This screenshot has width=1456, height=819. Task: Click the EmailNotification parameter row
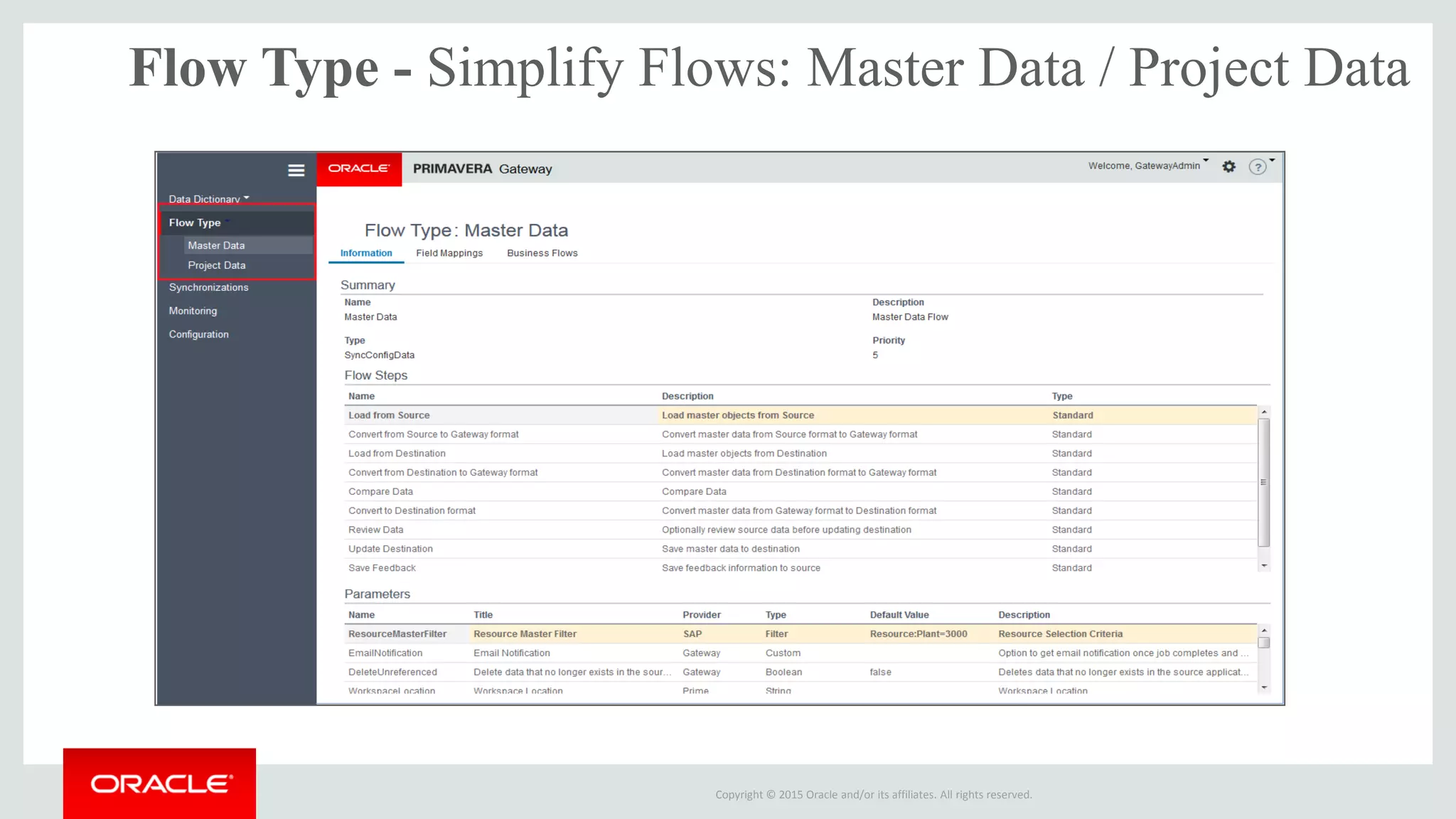point(800,653)
